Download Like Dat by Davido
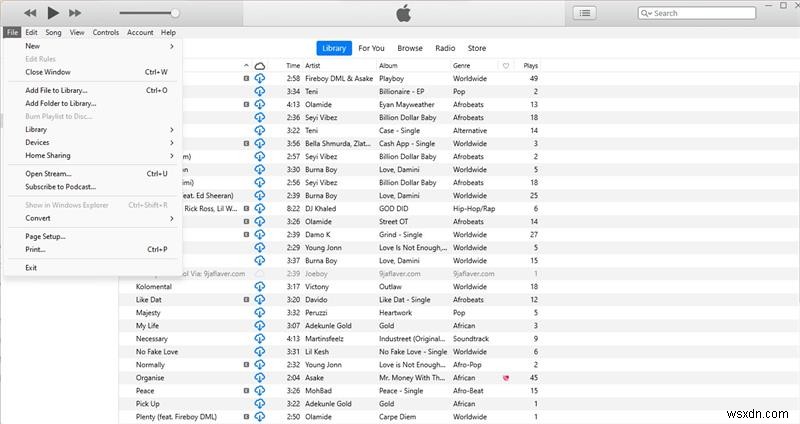This screenshot has width=800, height=424. pyautogui.click(x=260, y=300)
